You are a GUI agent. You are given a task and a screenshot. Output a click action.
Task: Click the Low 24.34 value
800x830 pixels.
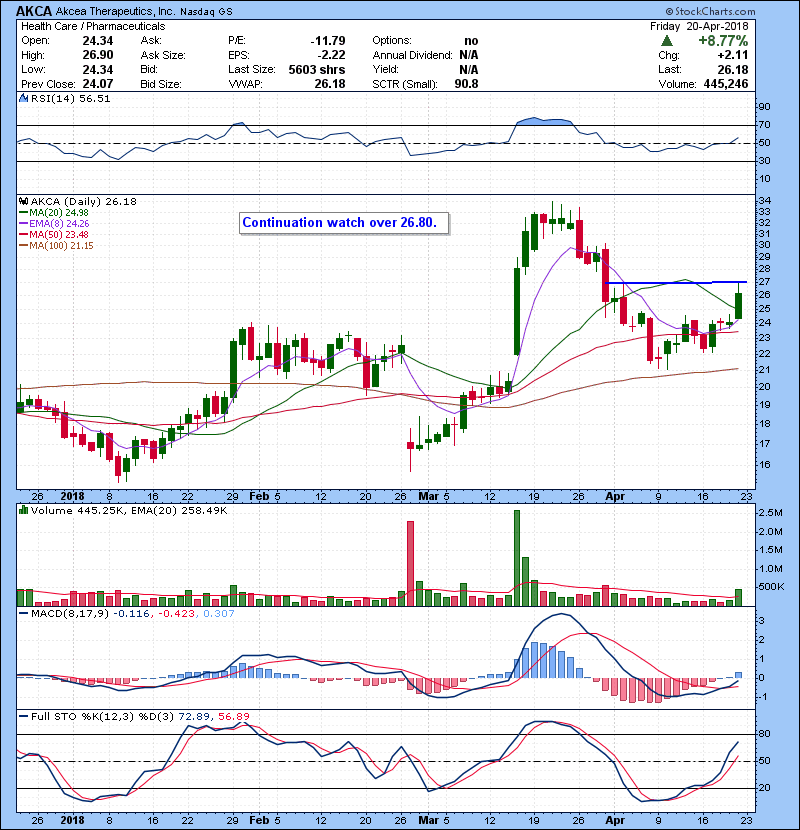point(98,69)
